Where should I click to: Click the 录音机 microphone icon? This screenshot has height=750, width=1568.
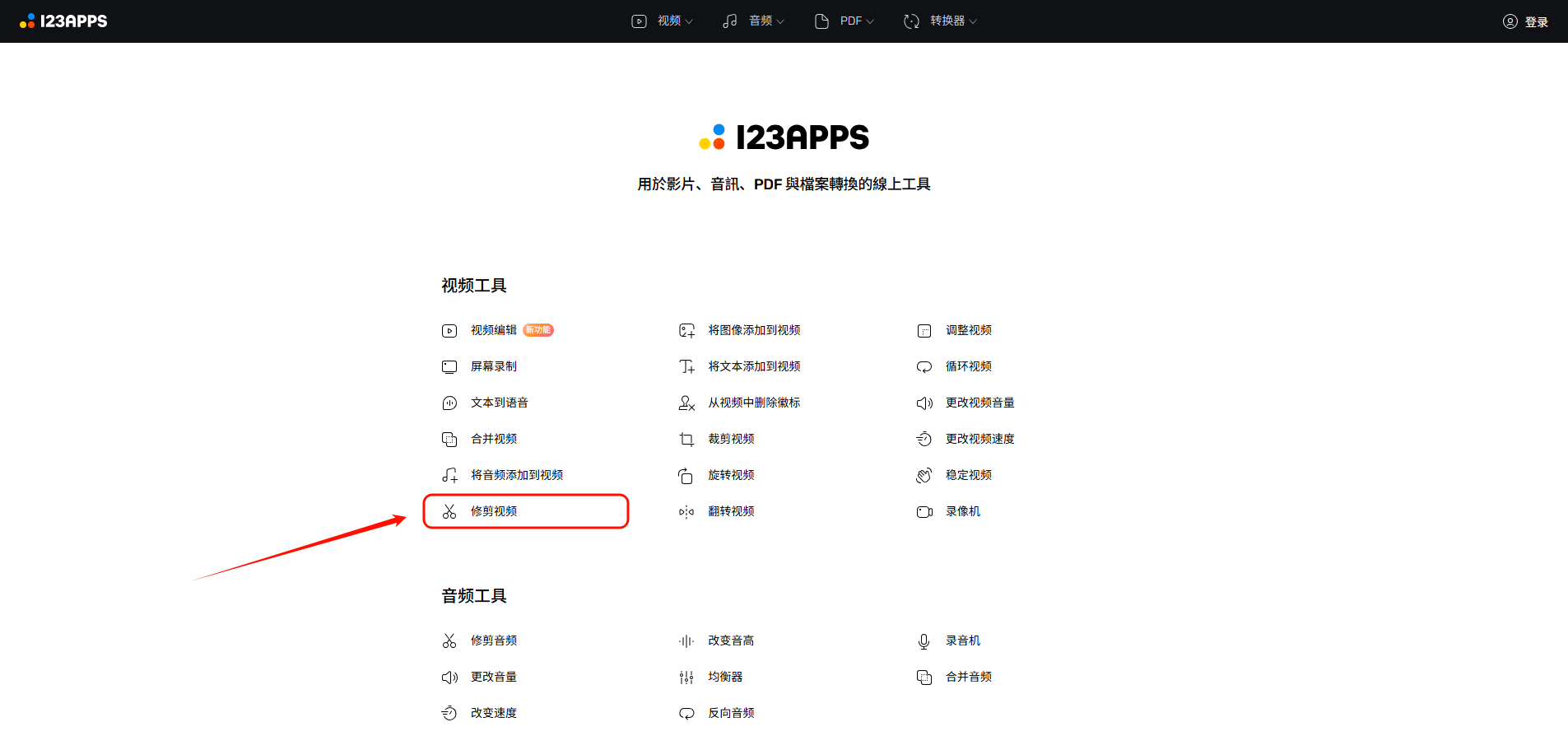click(924, 641)
